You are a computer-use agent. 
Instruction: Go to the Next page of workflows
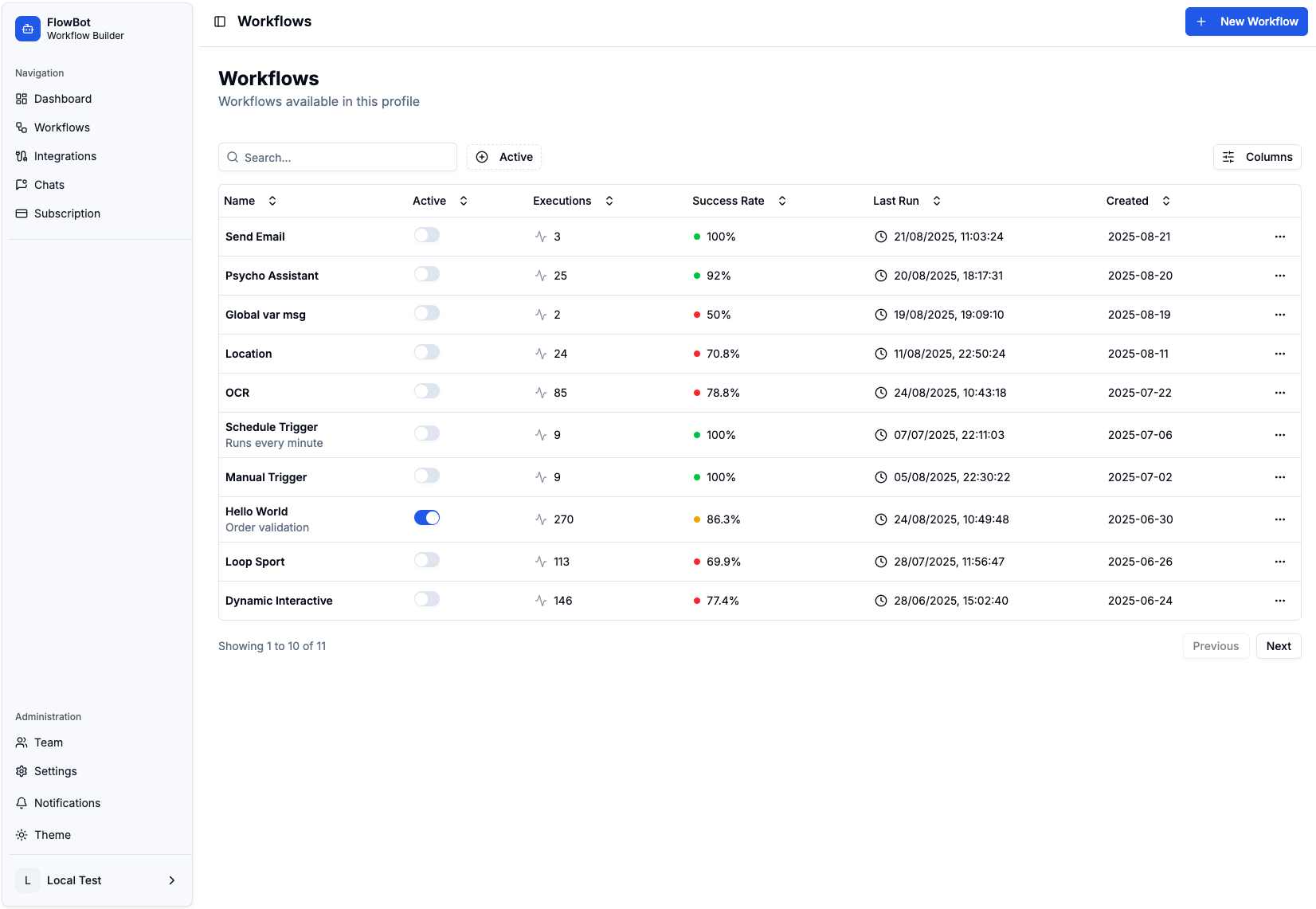click(1278, 646)
